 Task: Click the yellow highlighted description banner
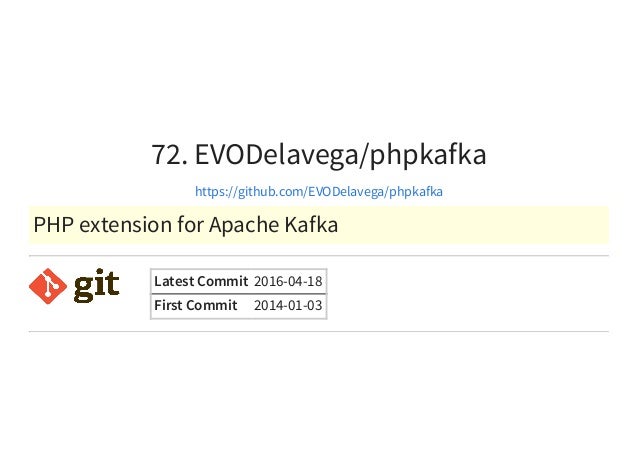(319, 225)
